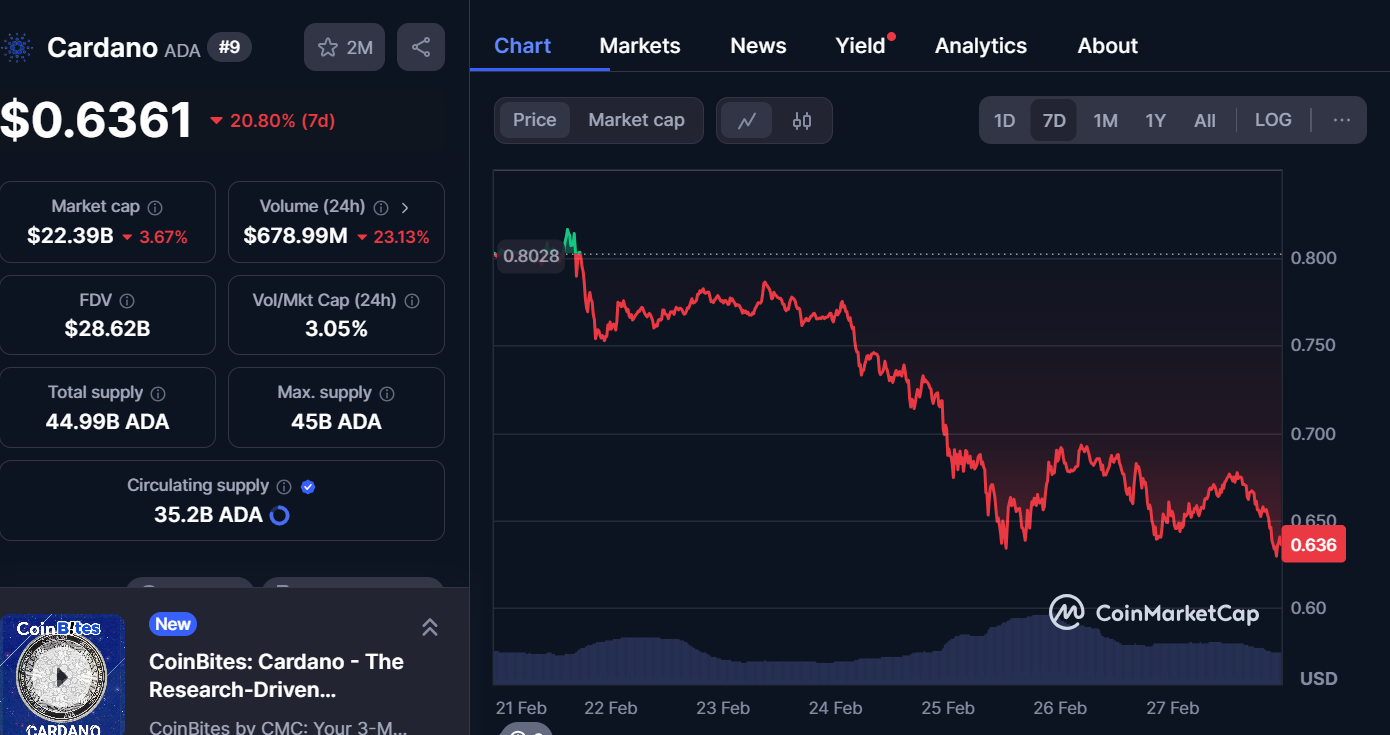Viewport: 1390px width, 735px height.
Task: Show Max. supply info icon
Action: pos(387,393)
